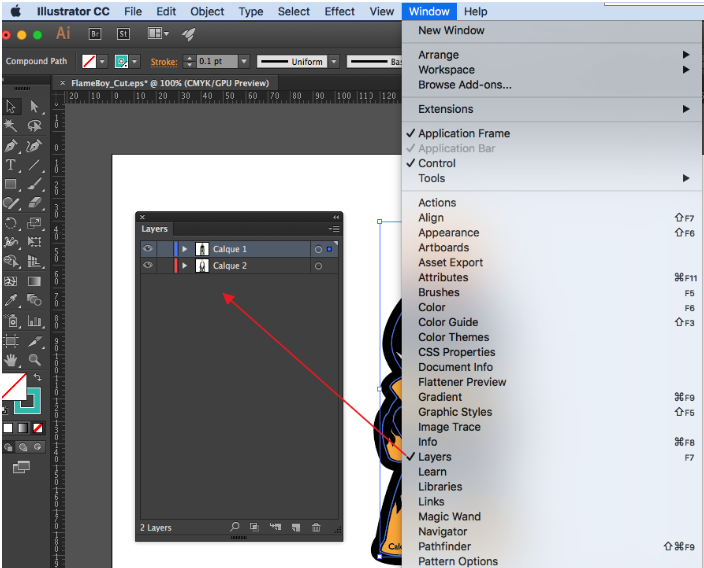Screen dimensions: 704x568
Task: Choose the Eraser tool
Action: tap(34, 203)
